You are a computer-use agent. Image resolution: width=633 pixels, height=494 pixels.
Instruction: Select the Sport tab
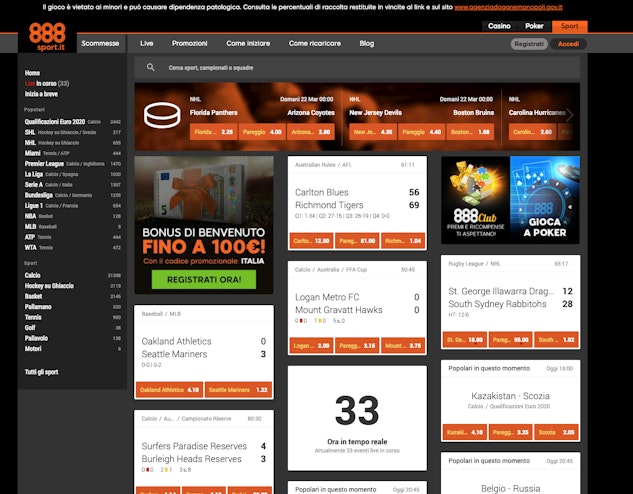click(570, 26)
